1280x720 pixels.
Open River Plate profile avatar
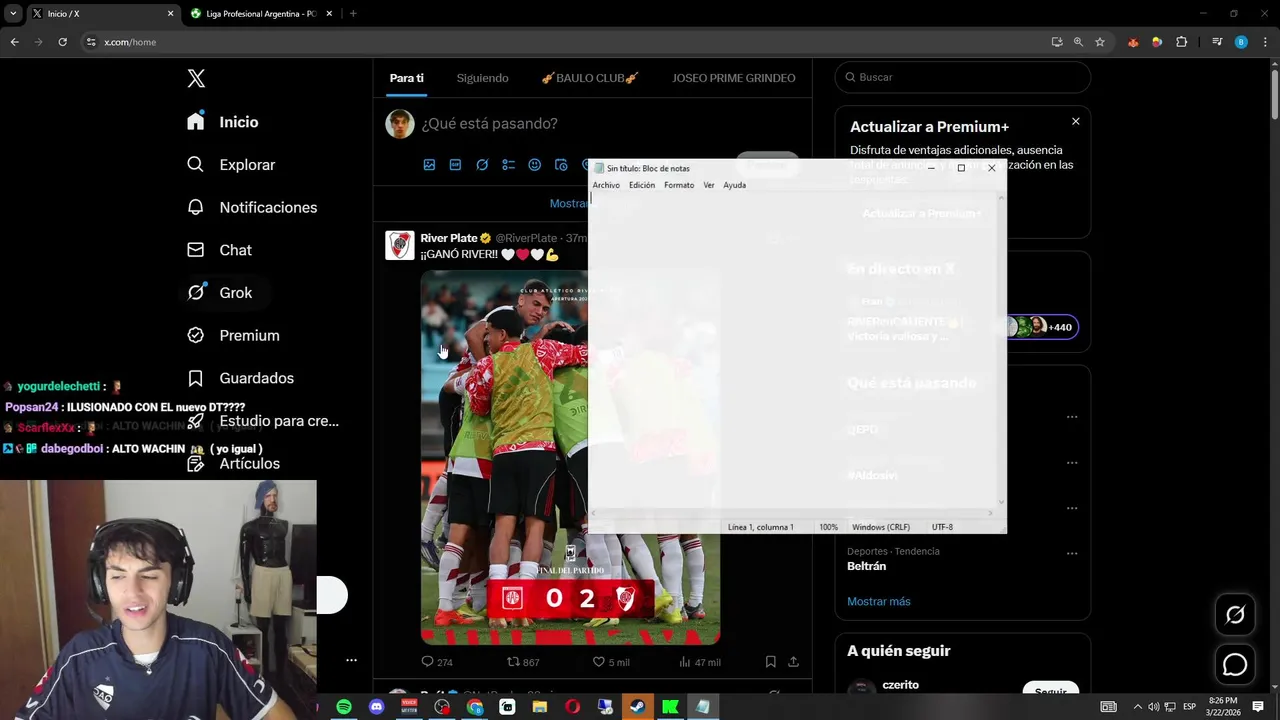coord(400,245)
